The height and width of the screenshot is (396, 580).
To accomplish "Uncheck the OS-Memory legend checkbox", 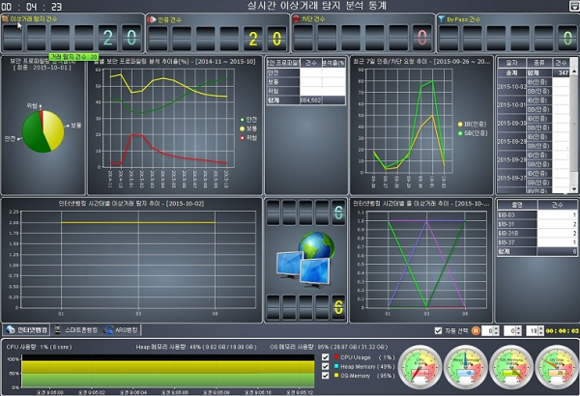I will 326,376.
